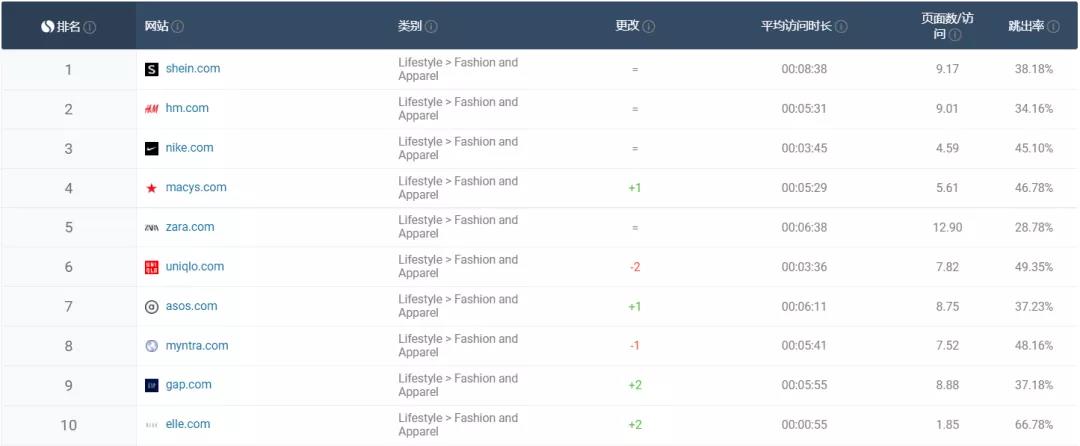This screenshot has height=446, width=1080.
Task: Click the Uniqlo red logo icon
Action: coord(152,267)
